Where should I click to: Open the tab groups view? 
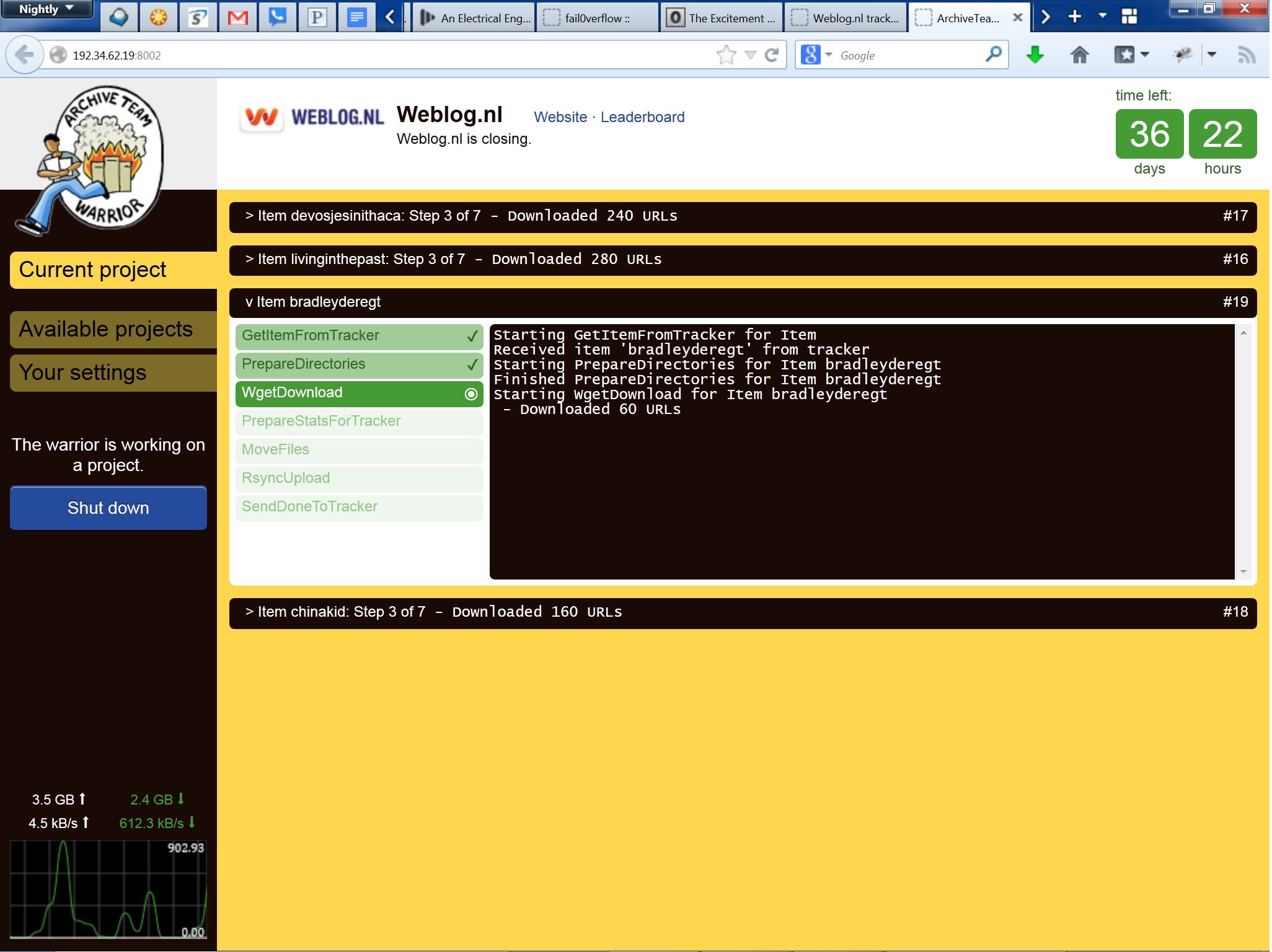[1129, 17]
